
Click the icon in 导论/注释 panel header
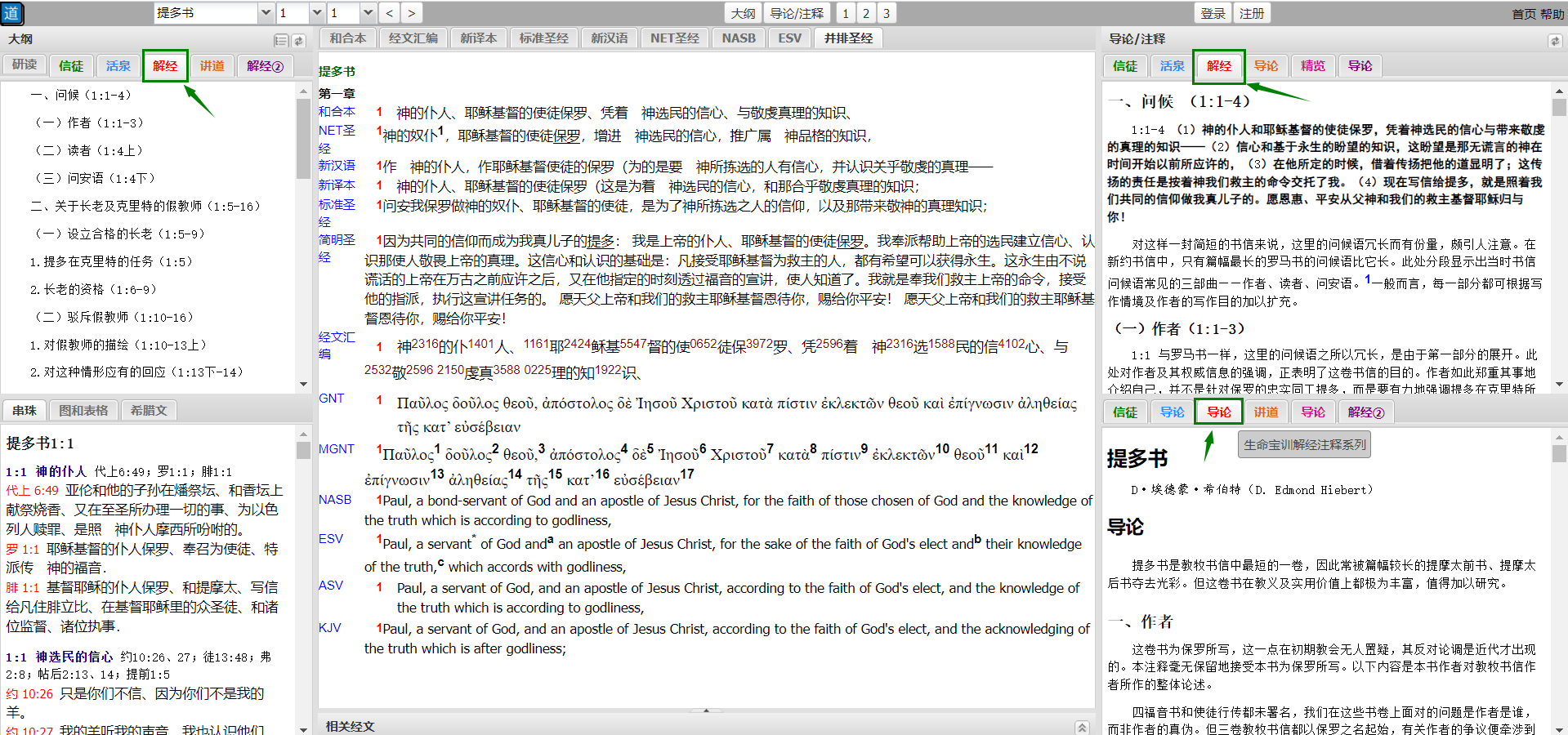tap(1554, 40)
